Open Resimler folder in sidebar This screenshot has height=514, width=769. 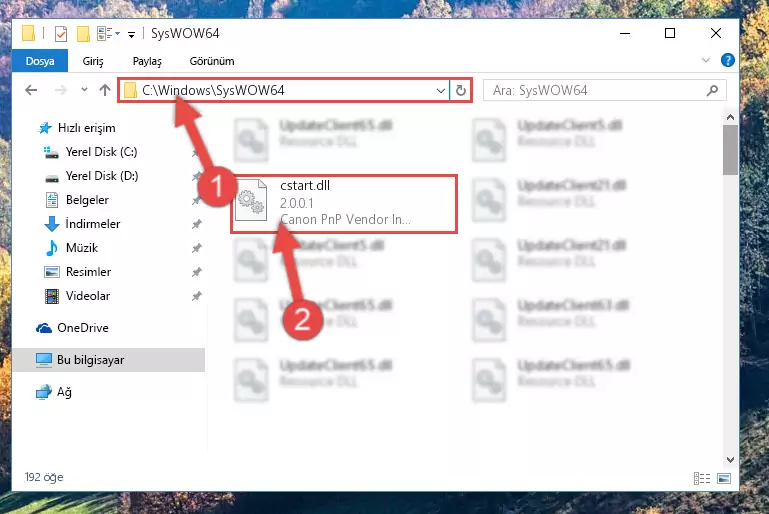point(88,272)
